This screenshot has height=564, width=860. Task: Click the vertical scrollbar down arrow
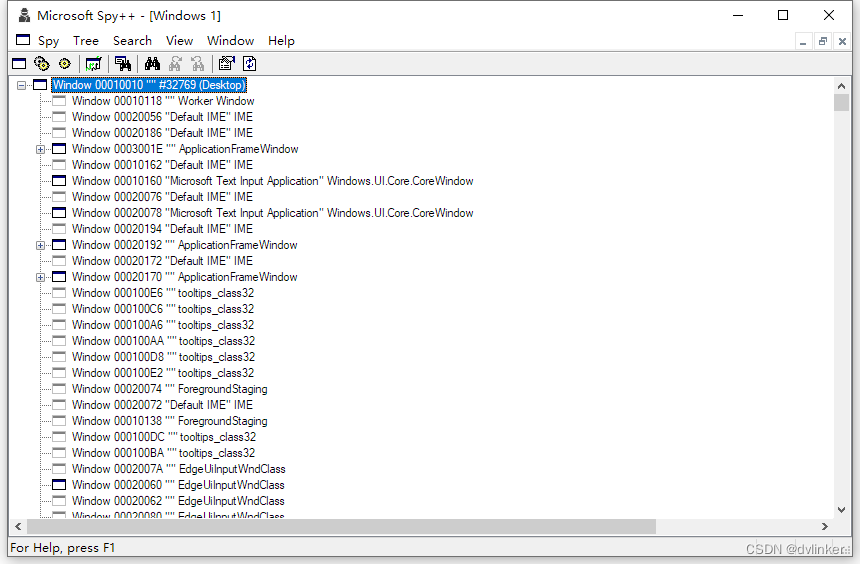pyautogui.click(x=841, y=510)
